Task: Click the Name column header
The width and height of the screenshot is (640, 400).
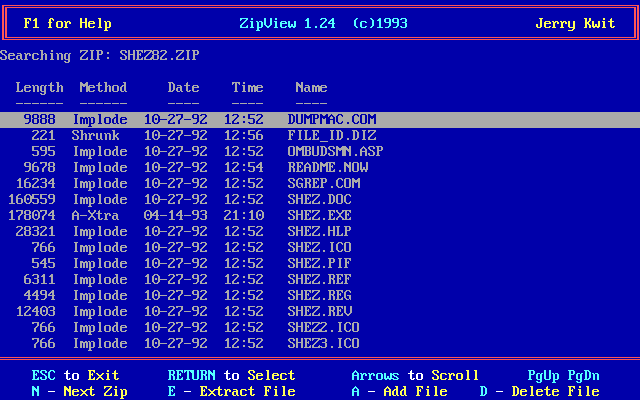Action: coord(311,88)
